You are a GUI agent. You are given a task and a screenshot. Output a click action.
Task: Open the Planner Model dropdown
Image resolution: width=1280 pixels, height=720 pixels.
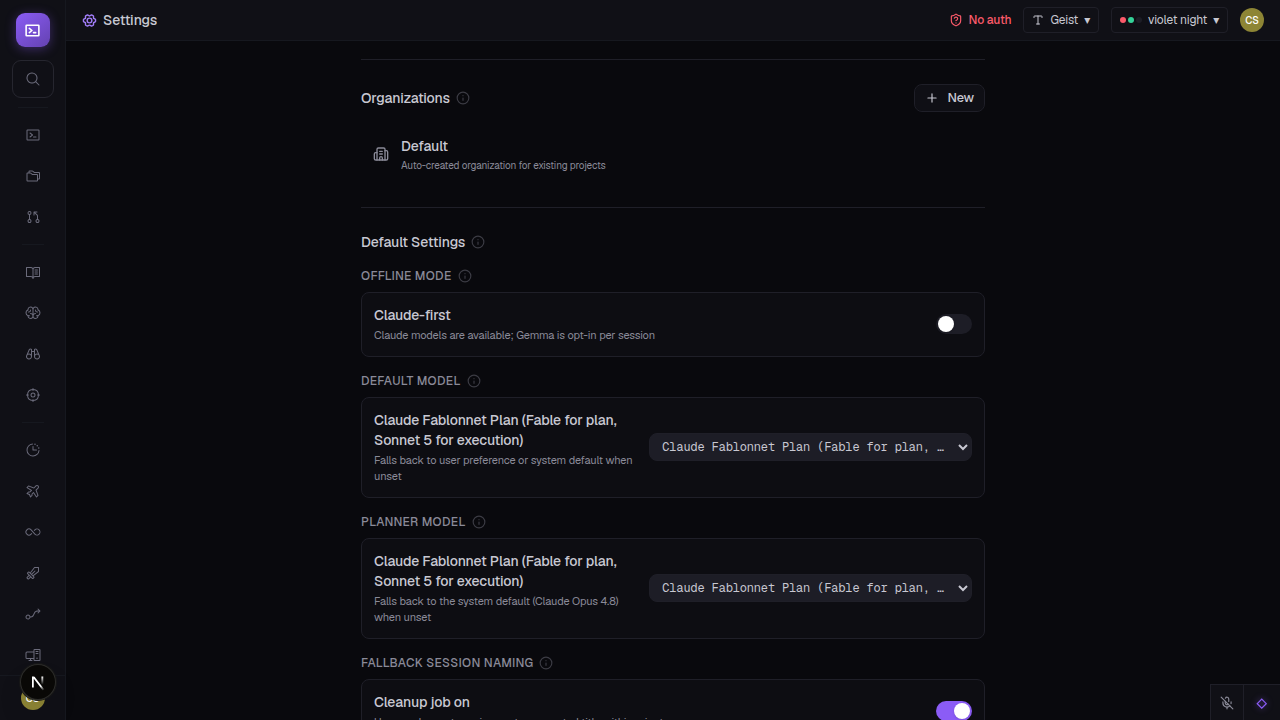pyautogui.click(x=810, y=588)
